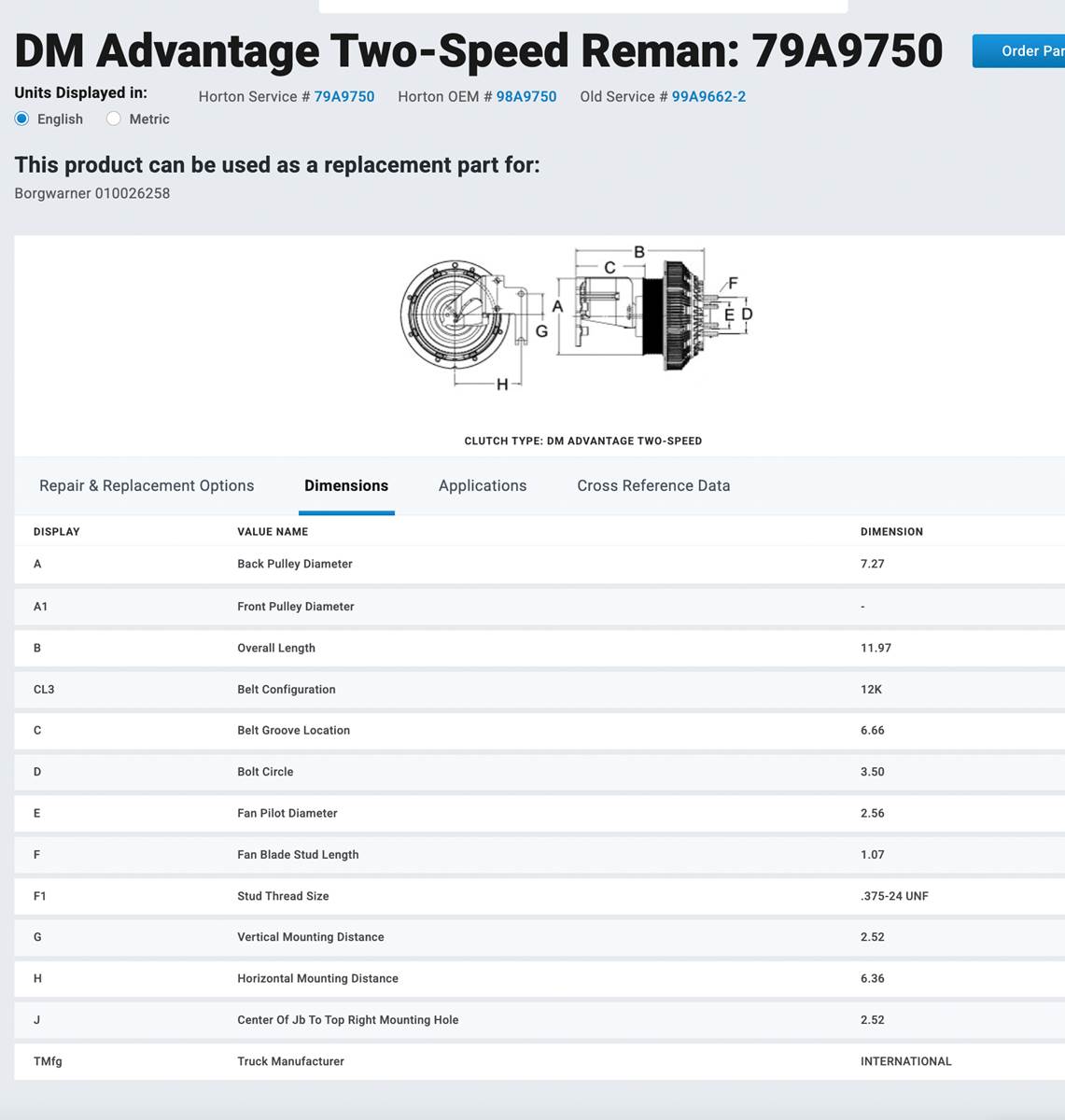Click the 'F1' display code

click(x=40, y=896)
